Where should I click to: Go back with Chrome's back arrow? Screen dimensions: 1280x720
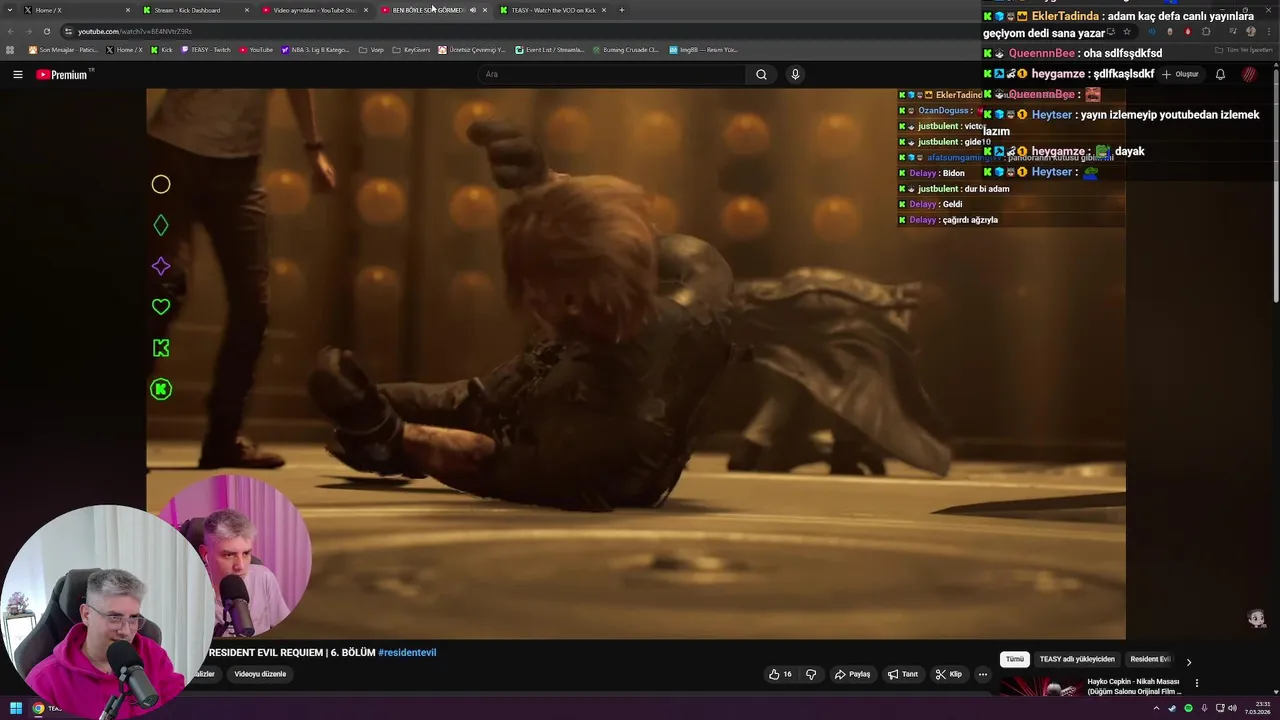11,31
